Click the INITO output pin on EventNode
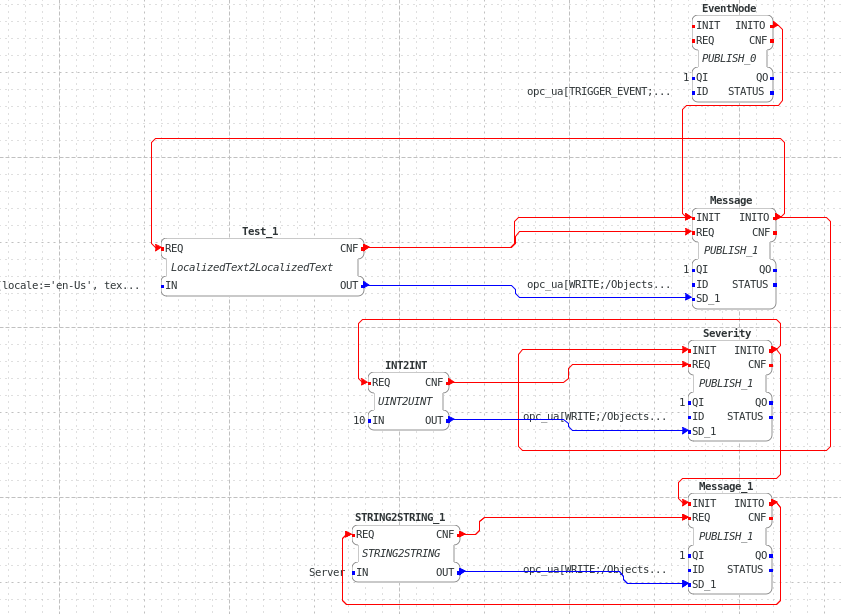841x614 pixels. [x=750, y=25]
